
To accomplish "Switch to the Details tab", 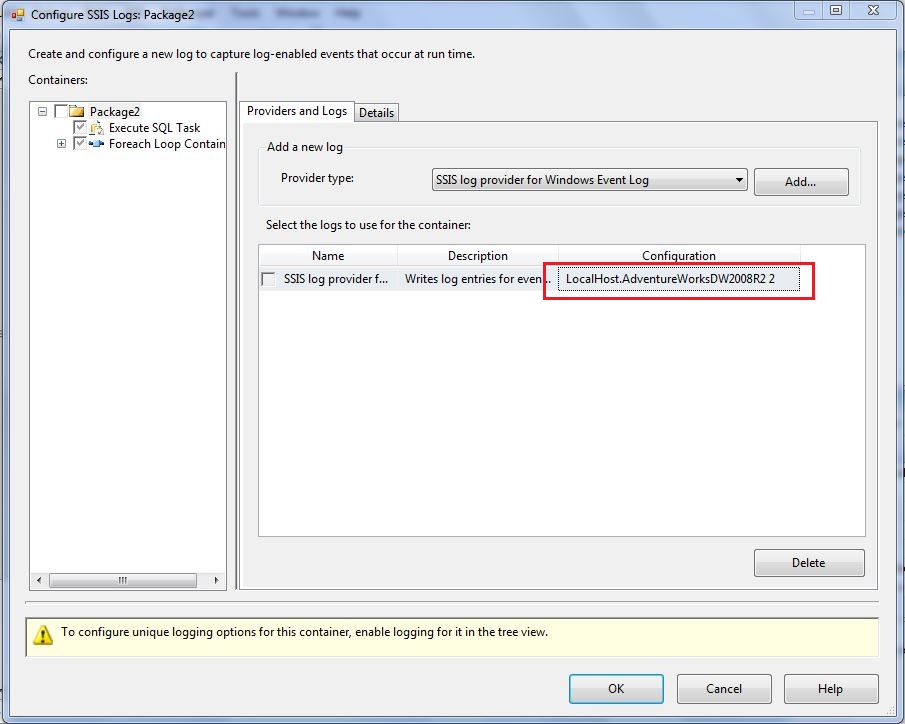I will [x=377, y=113].
